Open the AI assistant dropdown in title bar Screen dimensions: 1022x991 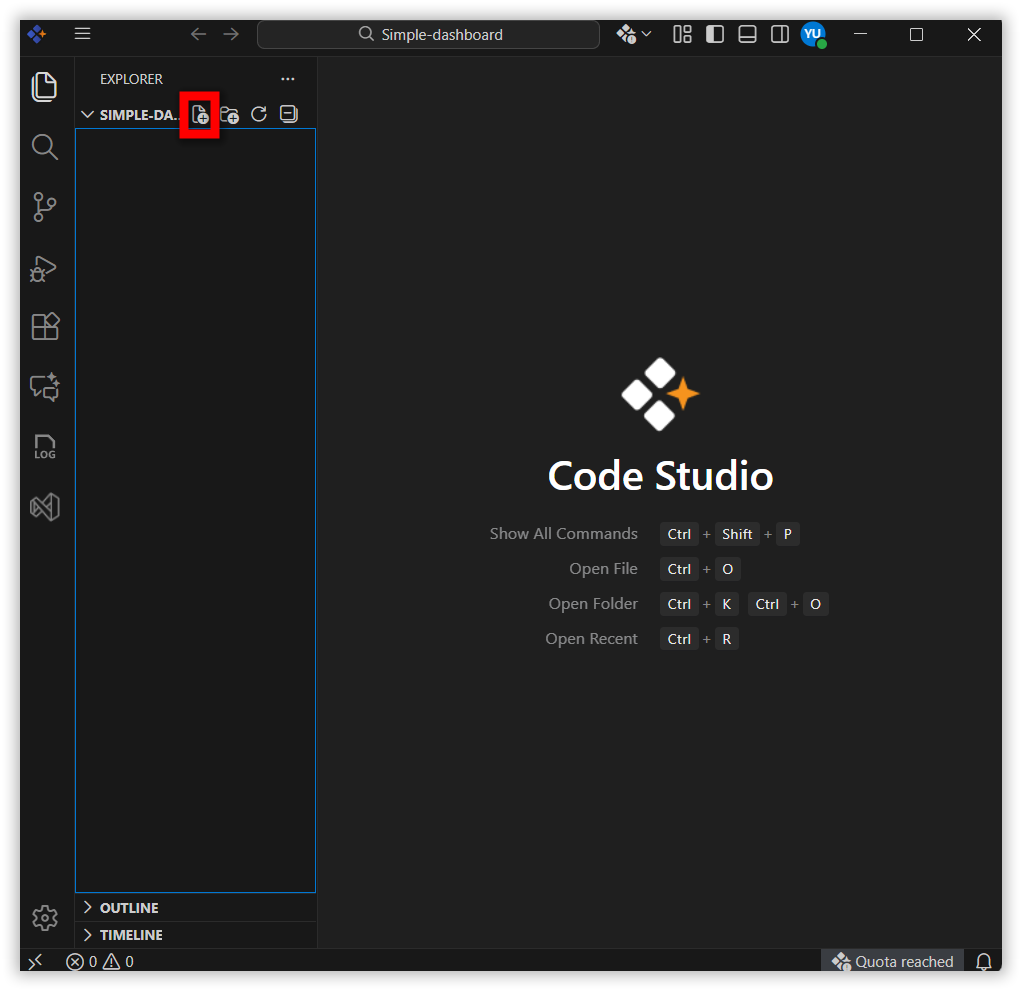[634, 34]
